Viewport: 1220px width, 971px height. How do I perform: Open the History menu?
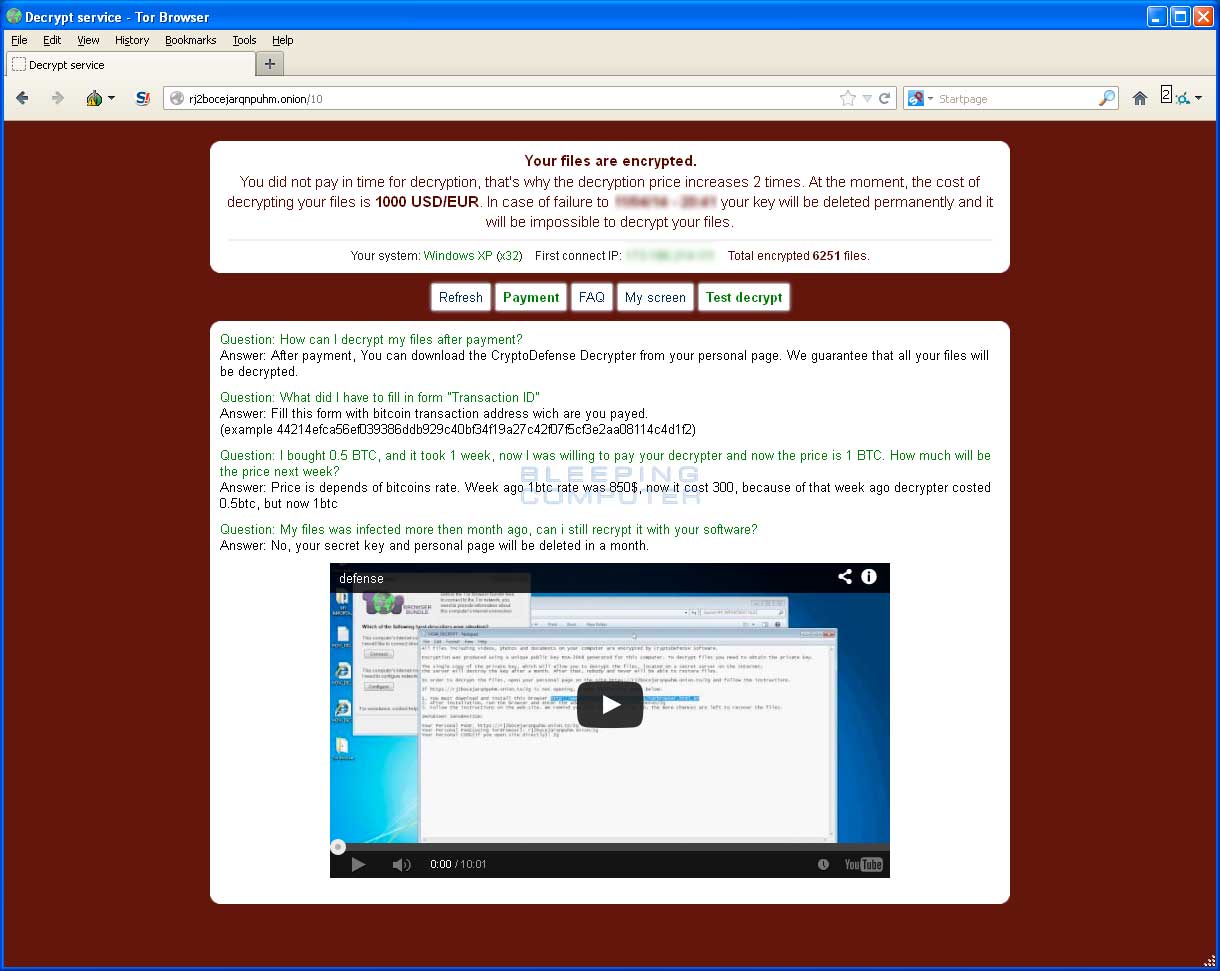point(132,40)
